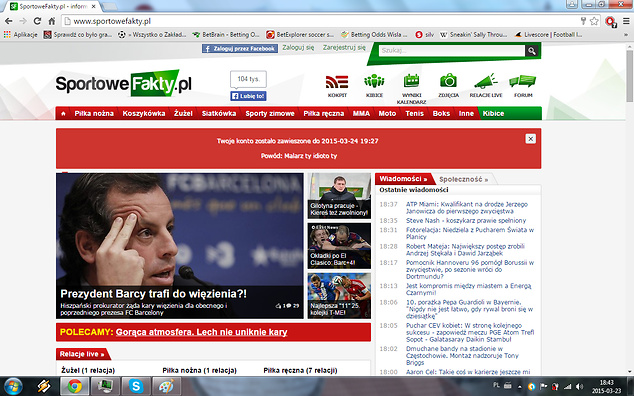The height and width of the screenshot is (396, 634).
Task: Open the Wyniki Kalendarz calendar icon
Action: pos(411,81)
